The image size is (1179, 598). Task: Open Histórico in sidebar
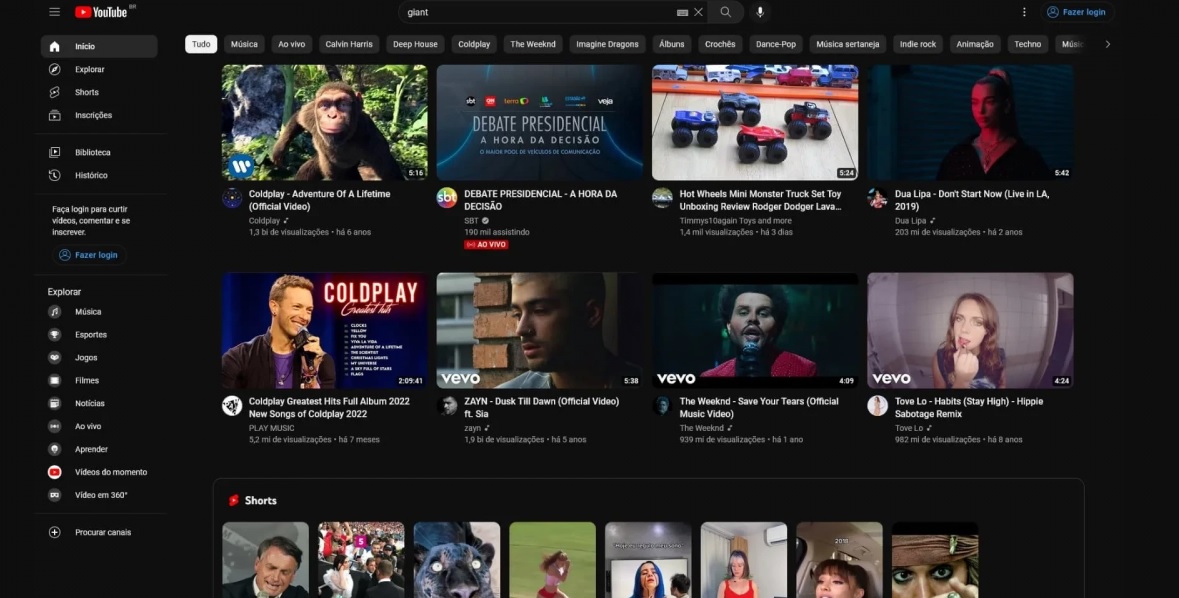(99, 175)
